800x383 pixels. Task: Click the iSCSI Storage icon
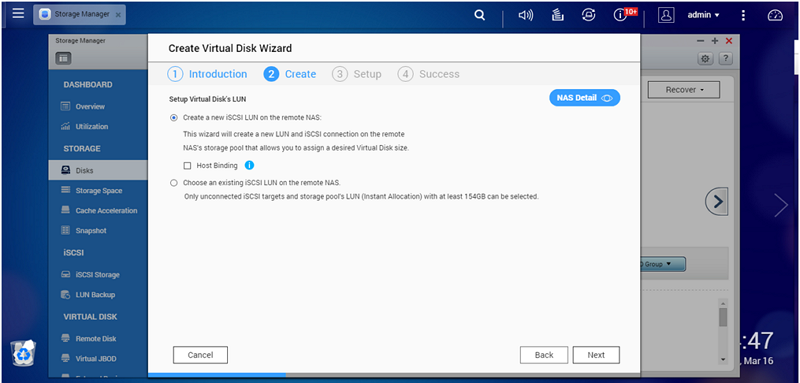(65, 274)
